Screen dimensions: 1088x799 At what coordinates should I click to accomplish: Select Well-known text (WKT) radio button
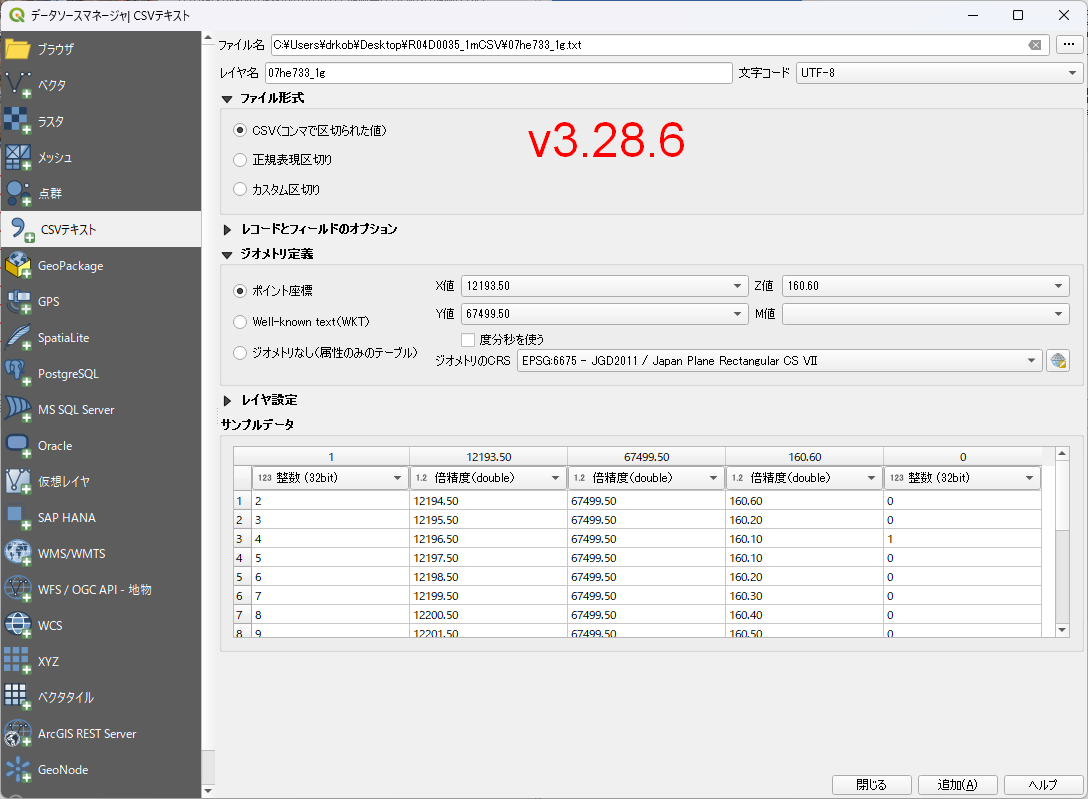point(240,322)
